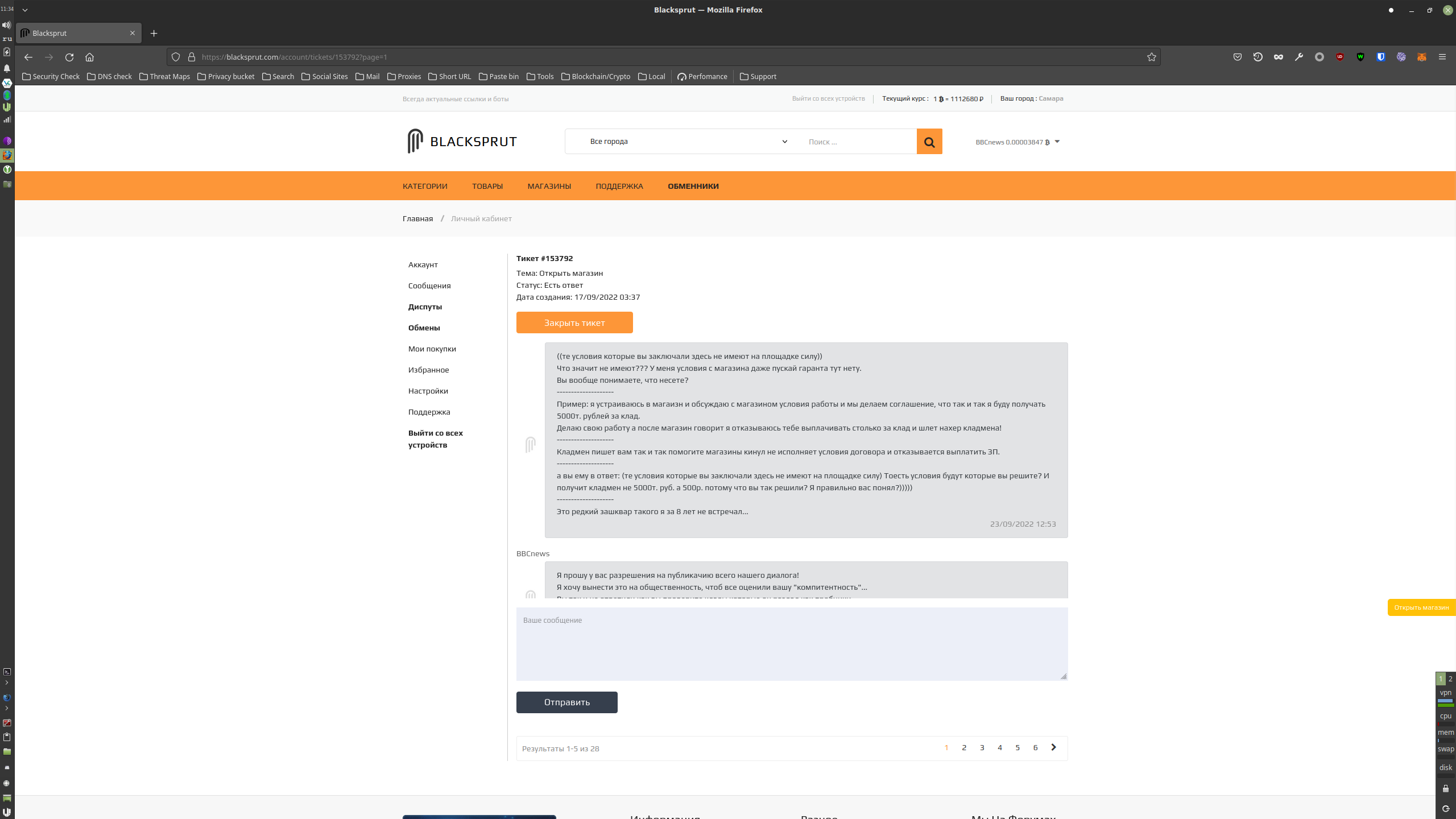The image size is (1456, 819).
Task: Reload the current page
Action: [x=69, y=57]
